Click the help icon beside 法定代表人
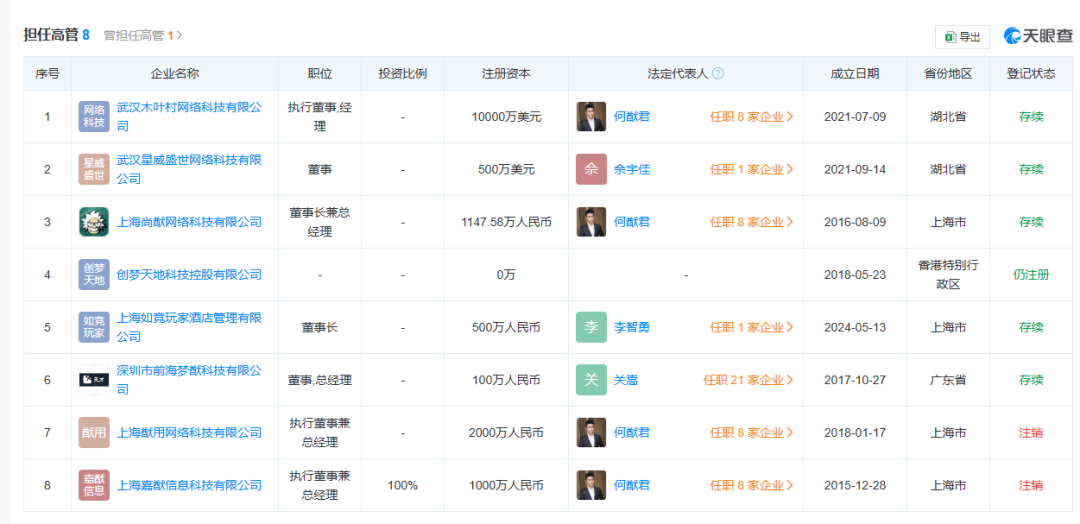 pyautogui.click(x=718, y=74)
